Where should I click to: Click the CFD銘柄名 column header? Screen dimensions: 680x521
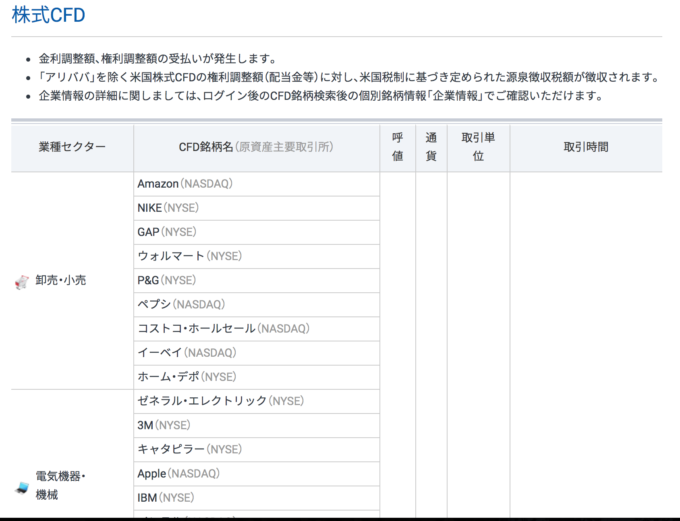pos(256,147)
